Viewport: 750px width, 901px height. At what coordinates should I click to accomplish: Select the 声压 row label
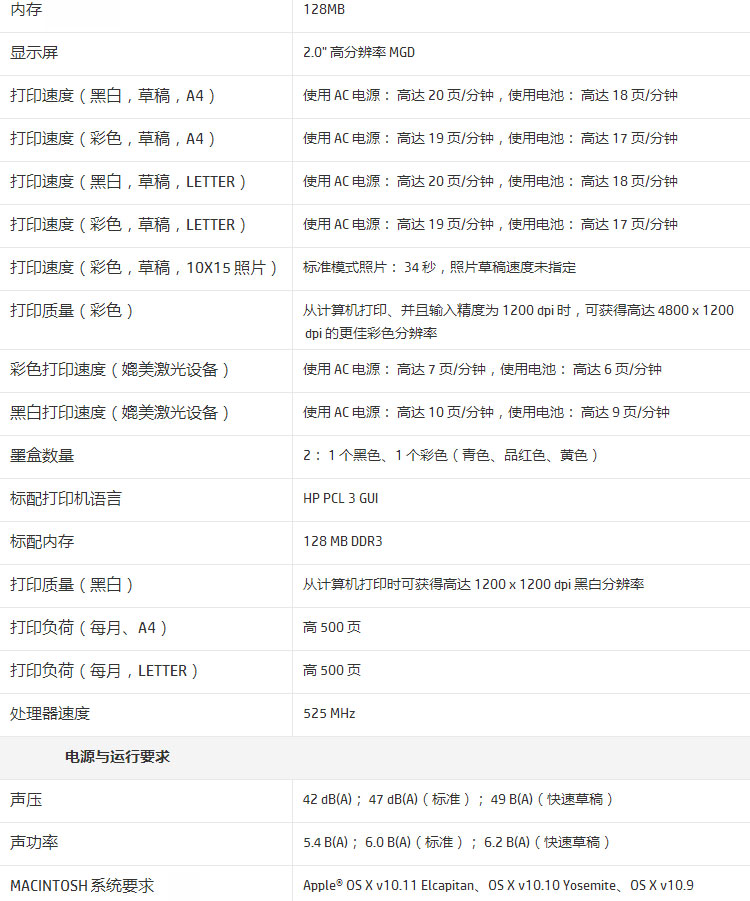(x=26, y=800)
